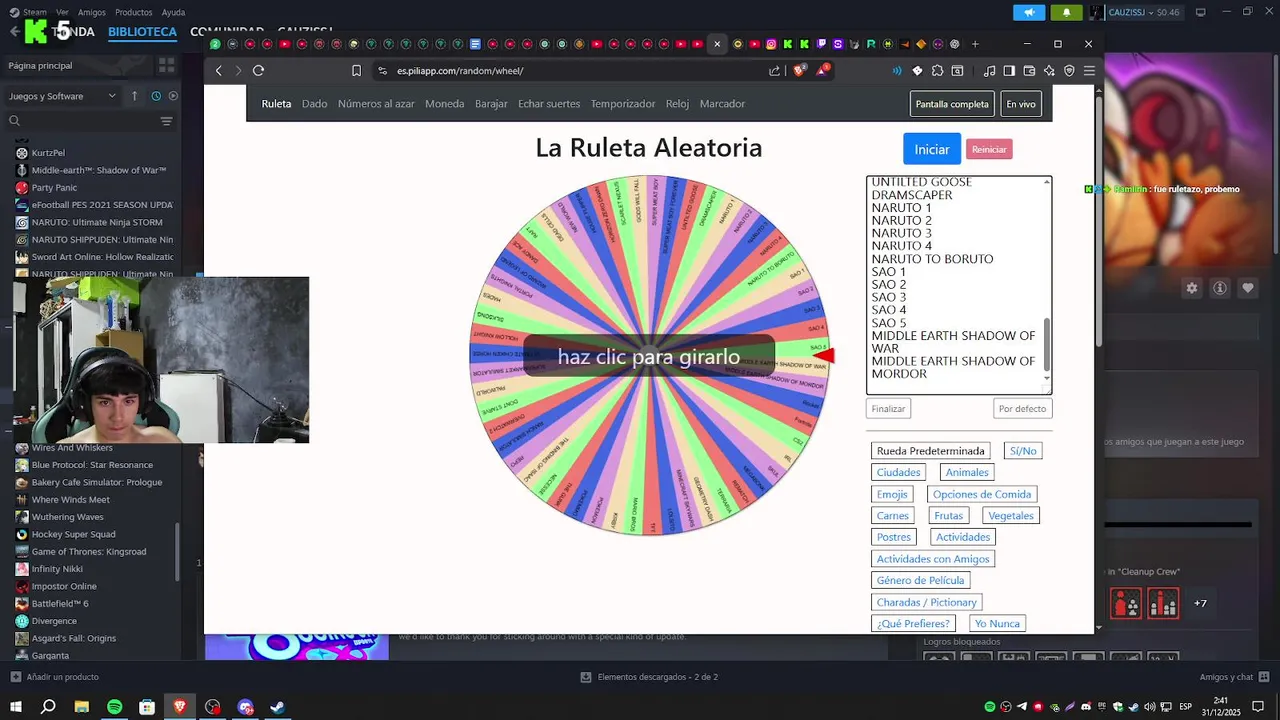1280x720 pixels.
Task: Toggle ready-to-play filter in Steam library
Action: (x=173, y=96)
